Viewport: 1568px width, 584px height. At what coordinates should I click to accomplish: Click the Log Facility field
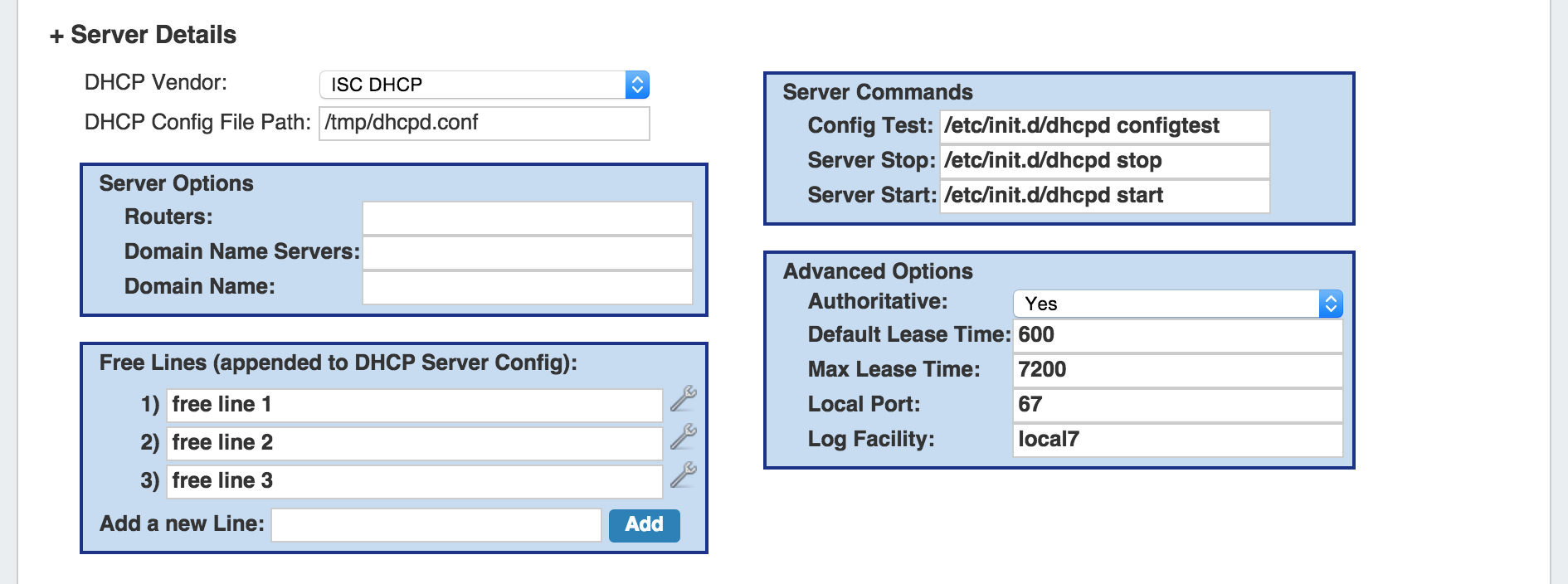pyautogui.click(x=1177, y=440)
